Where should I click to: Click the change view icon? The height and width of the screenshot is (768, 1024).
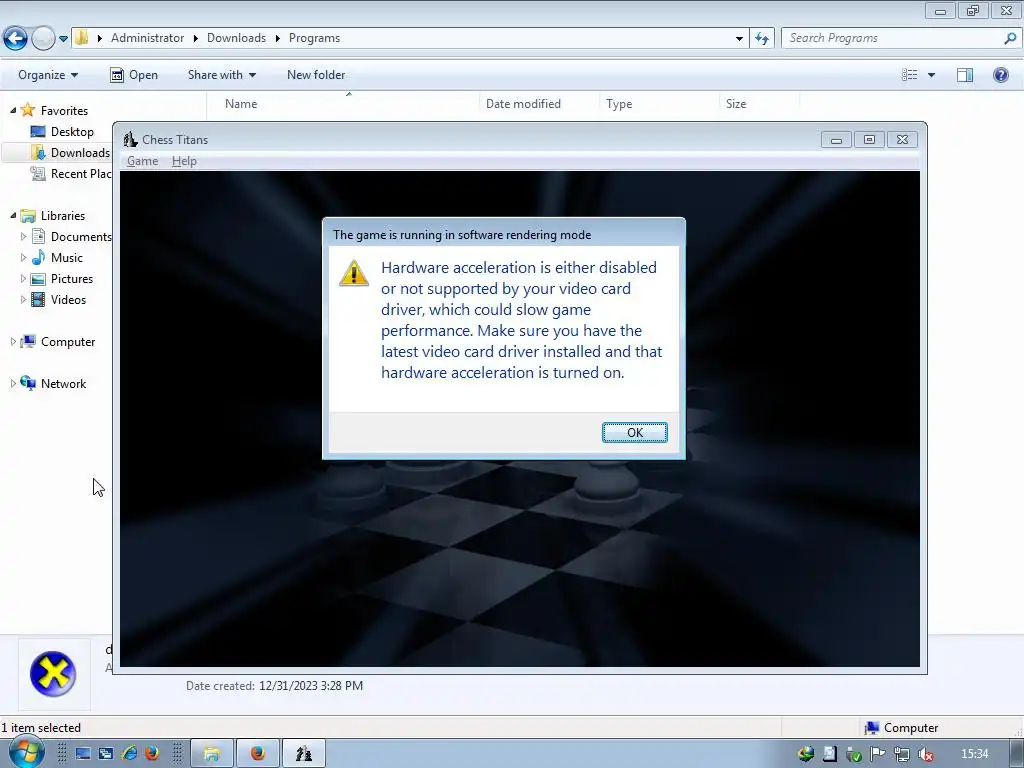coord(909,74)
